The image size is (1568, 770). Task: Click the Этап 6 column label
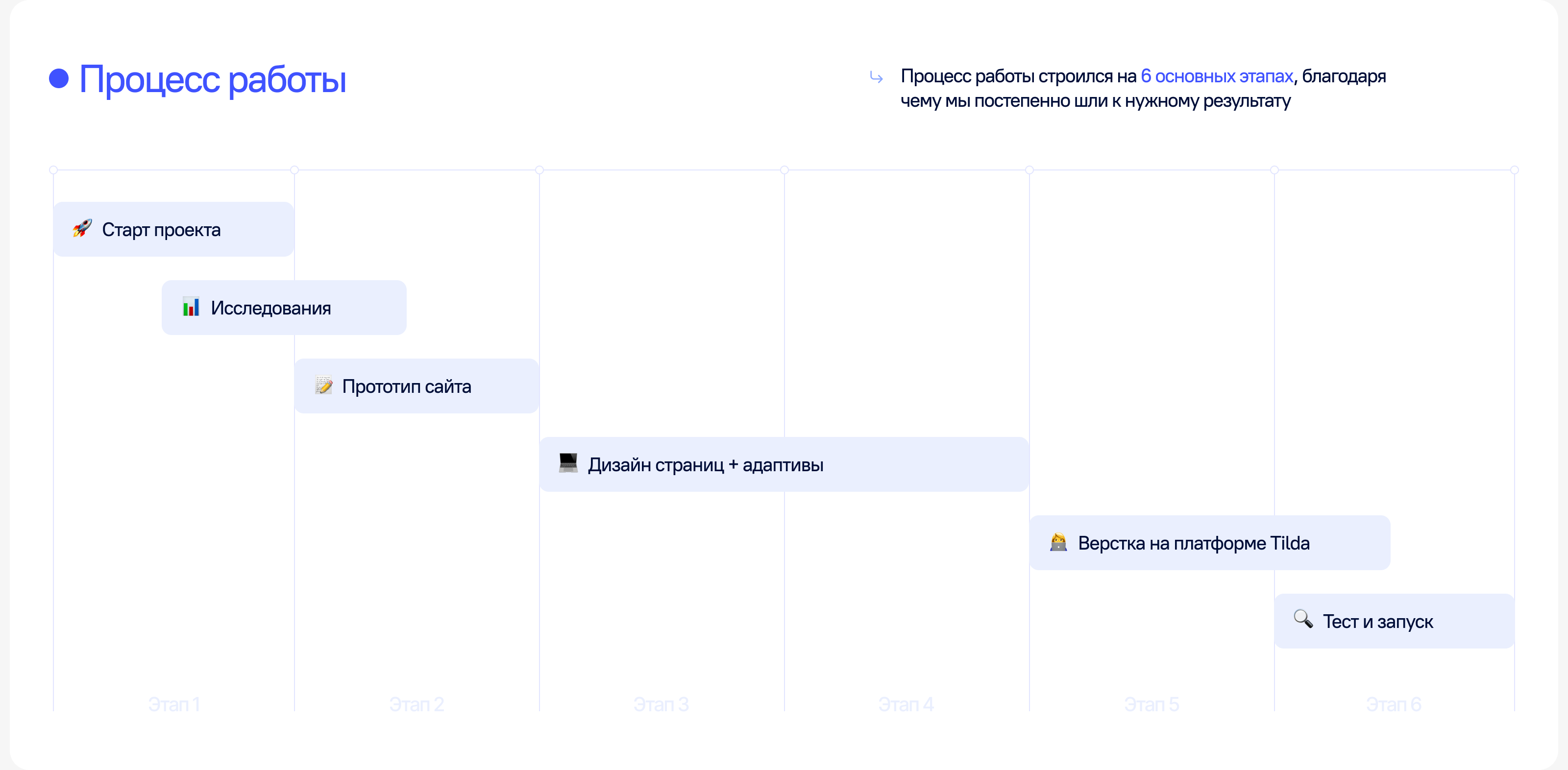coord(1393,704)
